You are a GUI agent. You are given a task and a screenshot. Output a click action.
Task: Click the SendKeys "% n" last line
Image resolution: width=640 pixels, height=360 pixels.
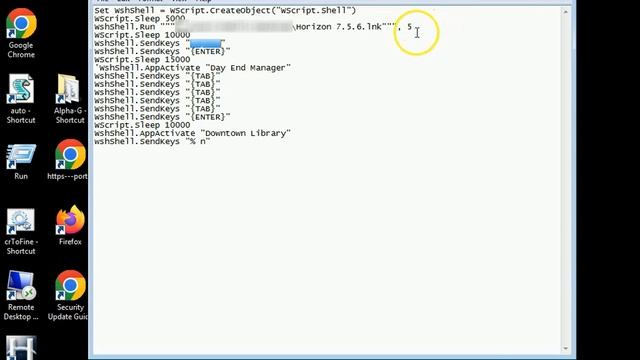pyautogui.click(x=152, y=141)
